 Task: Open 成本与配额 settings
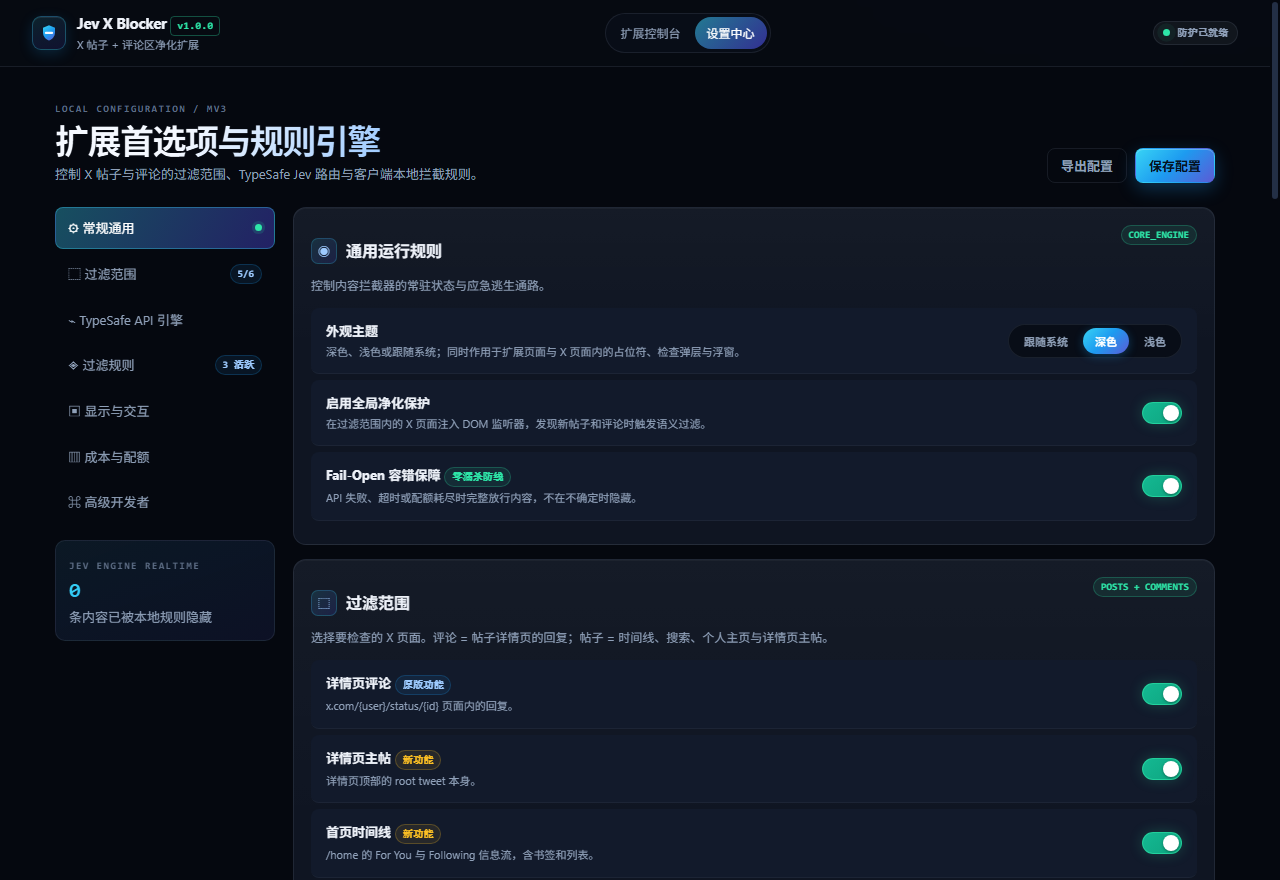[x=165, y=457]
